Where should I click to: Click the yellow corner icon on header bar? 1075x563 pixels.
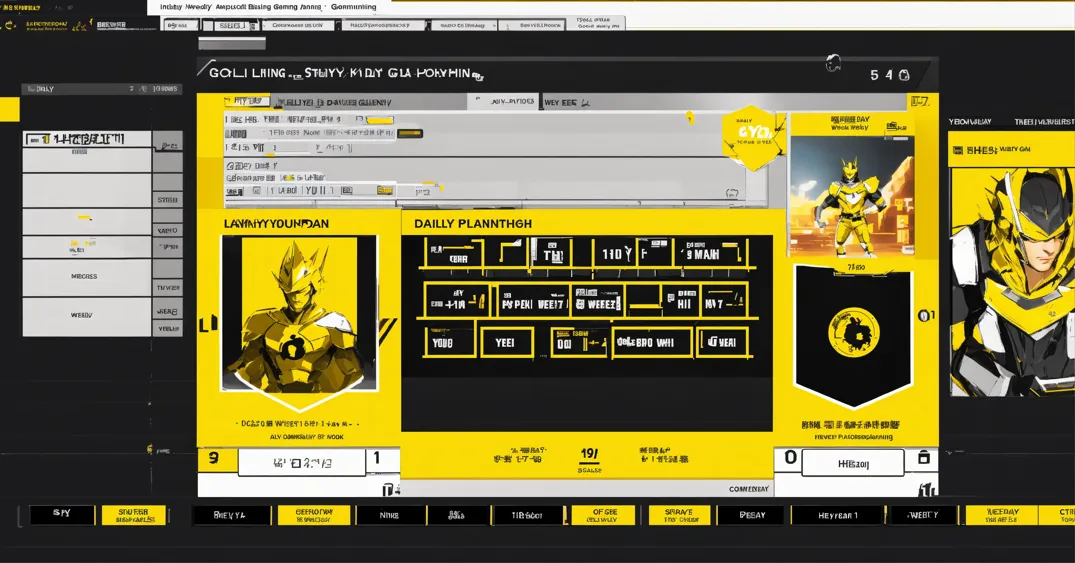pyautogui.click(x=918, y=102)
